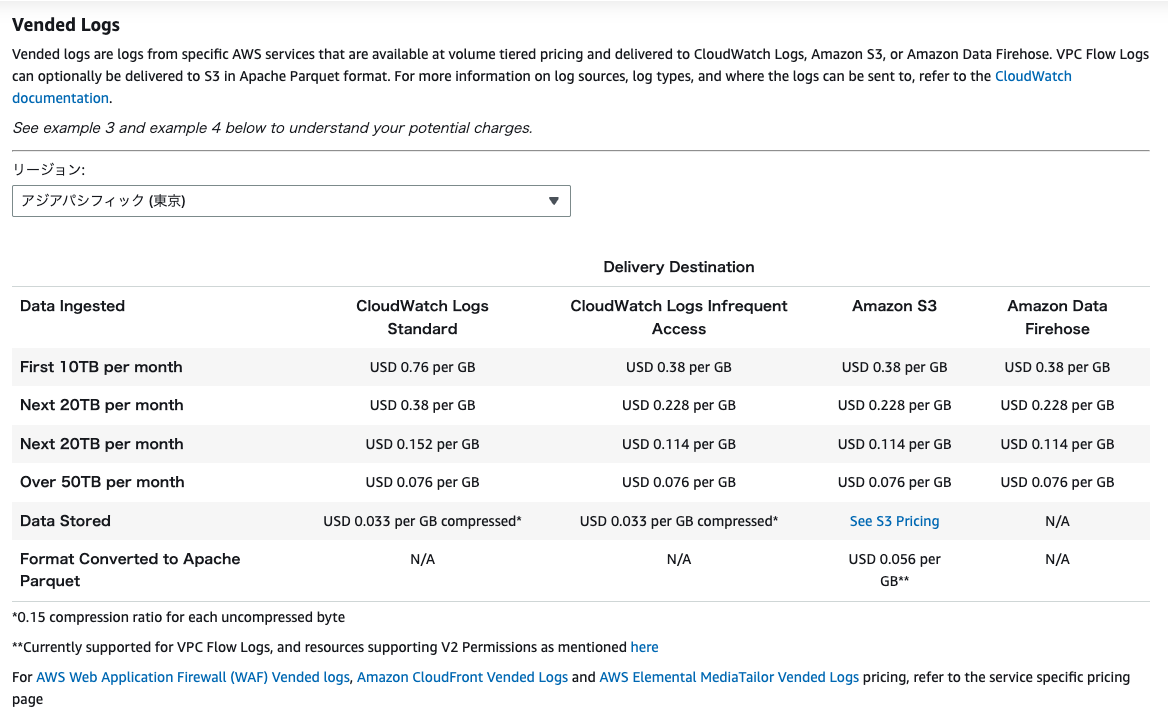The width and height of the screenshot is (1168, 723).
Task: Visit the Amazon CloudFront Vended Logs link
Action: point(462,677)
